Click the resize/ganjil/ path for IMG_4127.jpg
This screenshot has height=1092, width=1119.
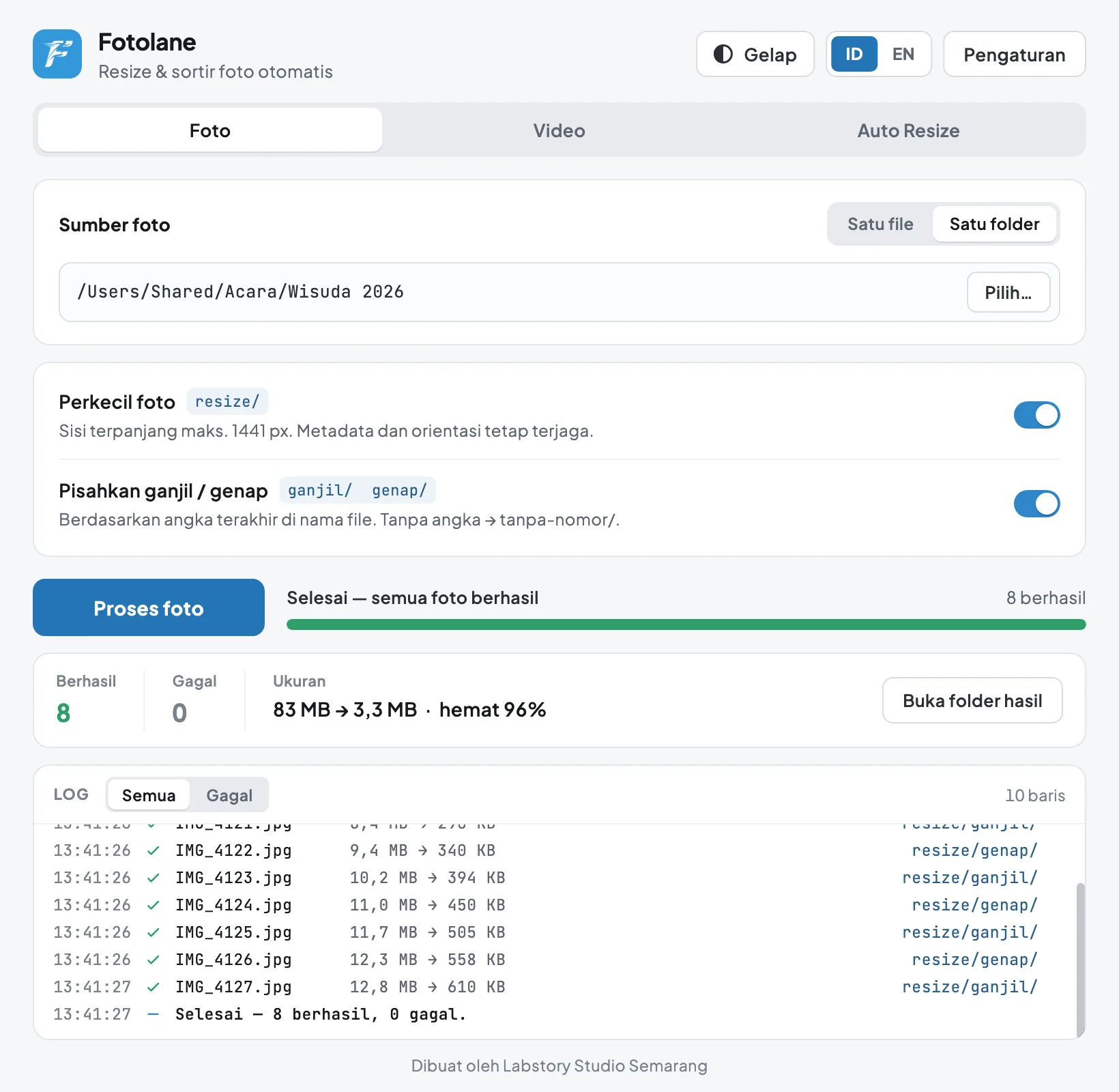(970, 987)
